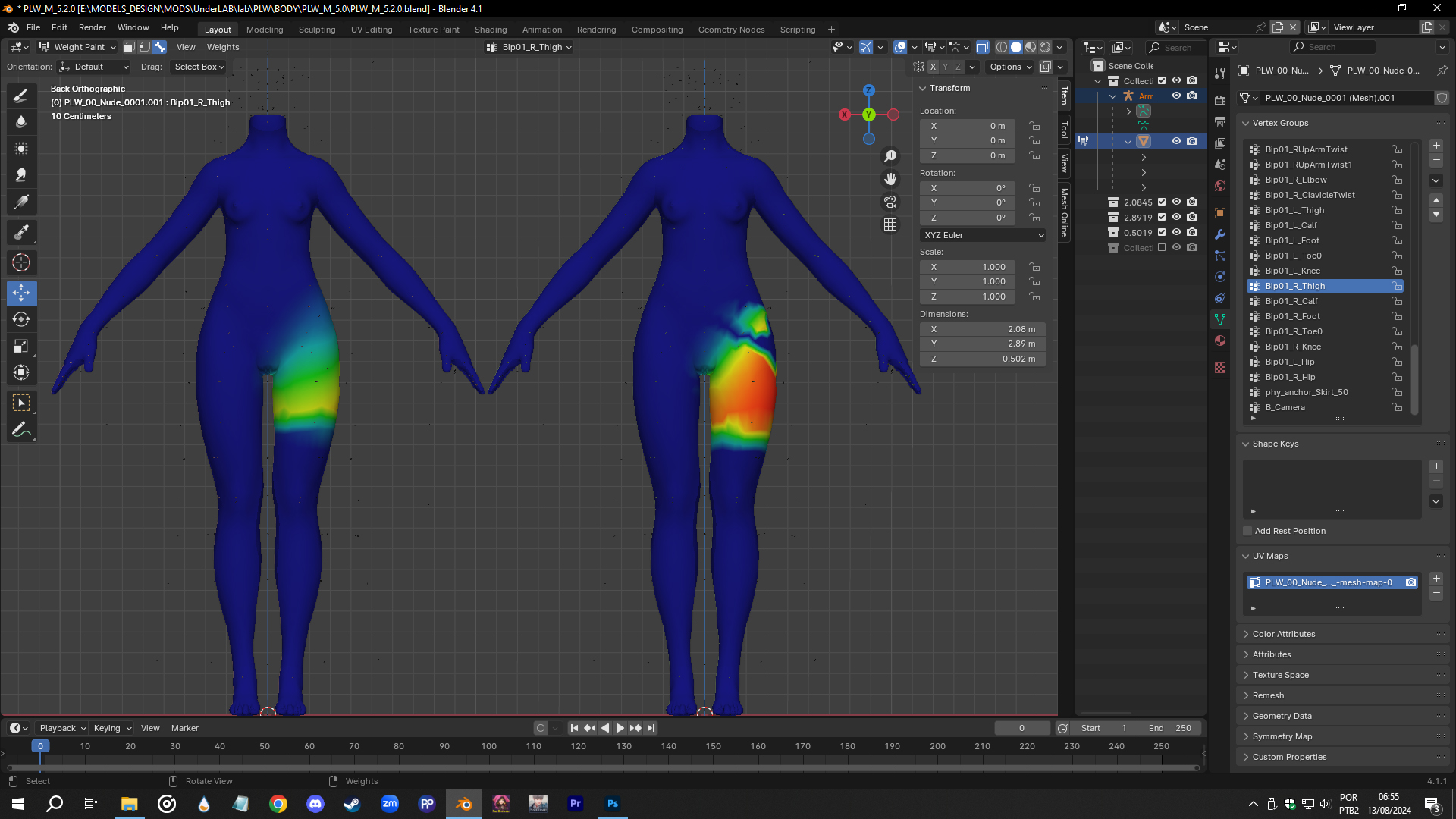This screenshot has width=1456, height=819.
Task: Add new vertex group with plus button
Action: (x=1436, y=146)
